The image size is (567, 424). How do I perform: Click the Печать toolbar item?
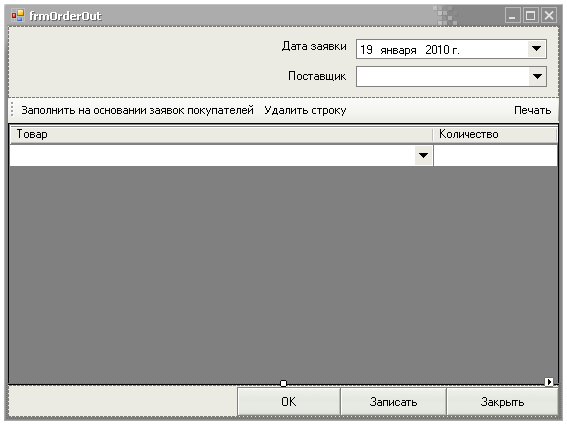click(532, 110)
